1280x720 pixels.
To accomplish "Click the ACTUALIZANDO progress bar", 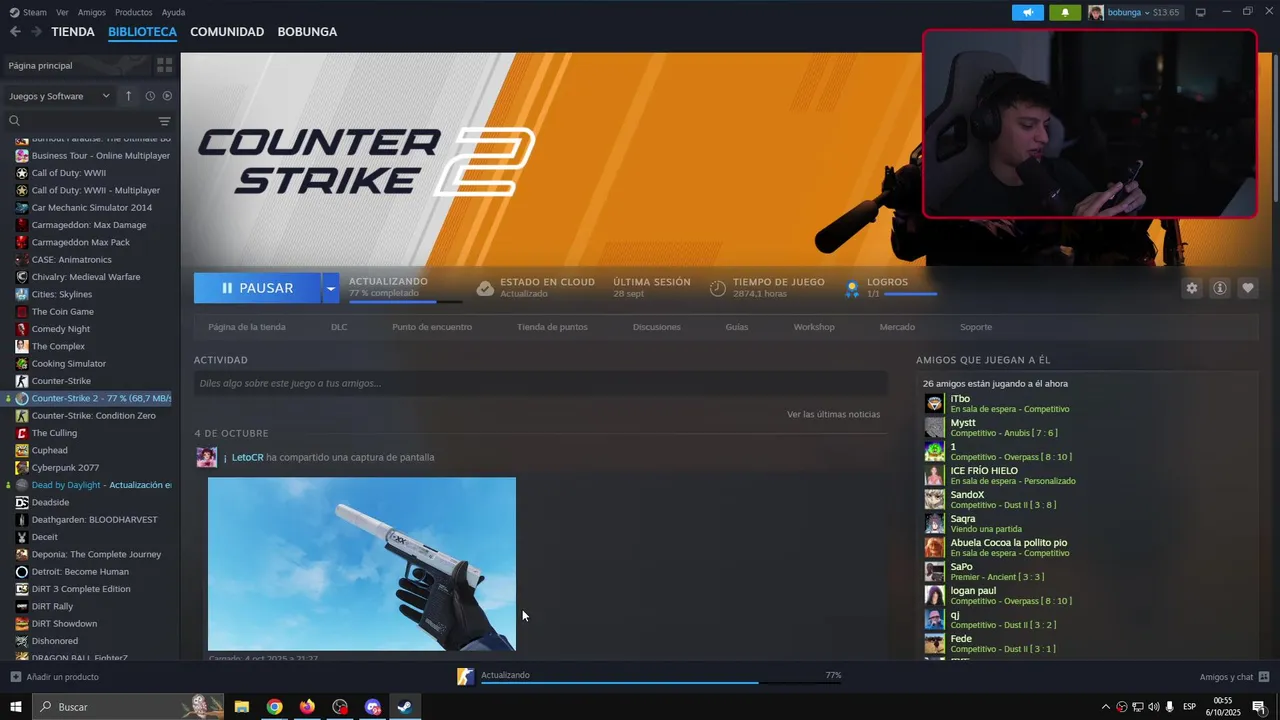I will [x=405, y=301].
